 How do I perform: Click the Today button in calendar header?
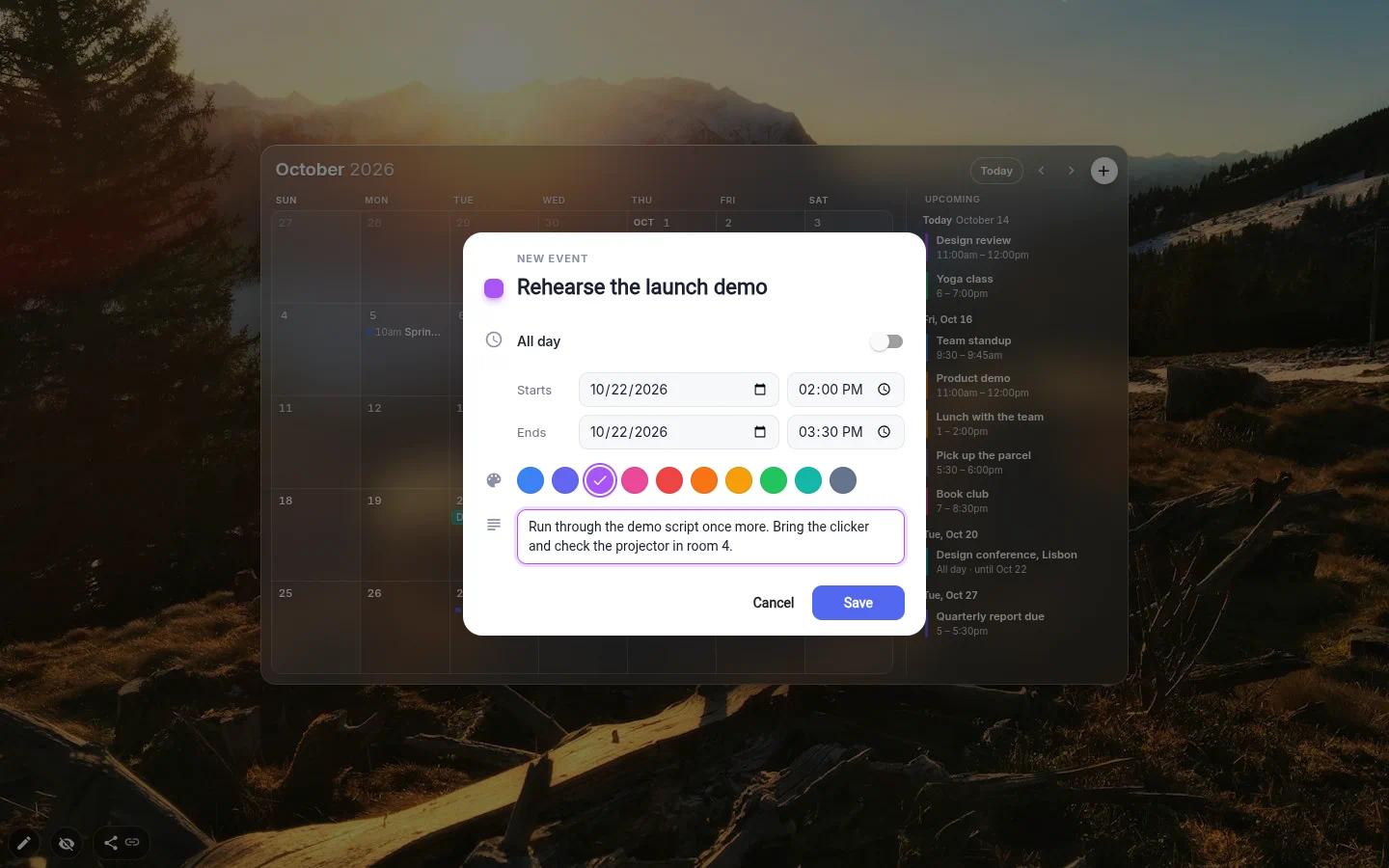click(996, 171)
